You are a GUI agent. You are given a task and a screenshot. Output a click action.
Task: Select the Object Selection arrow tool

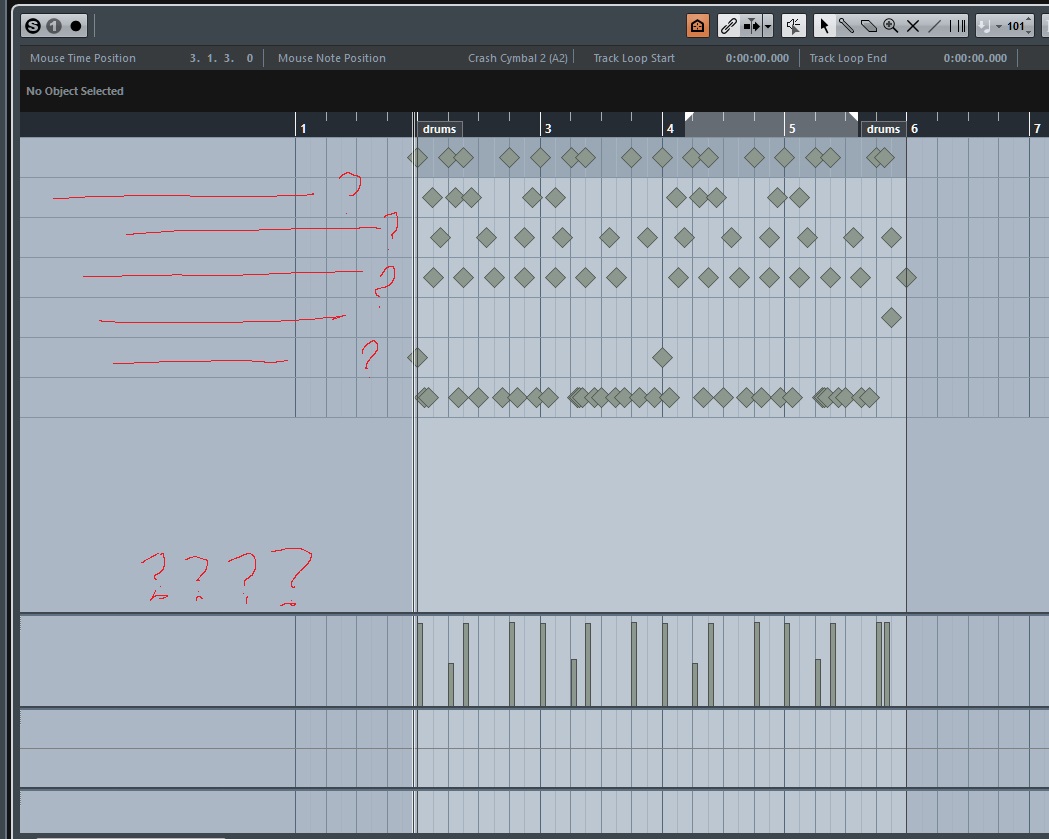[824, 26]
